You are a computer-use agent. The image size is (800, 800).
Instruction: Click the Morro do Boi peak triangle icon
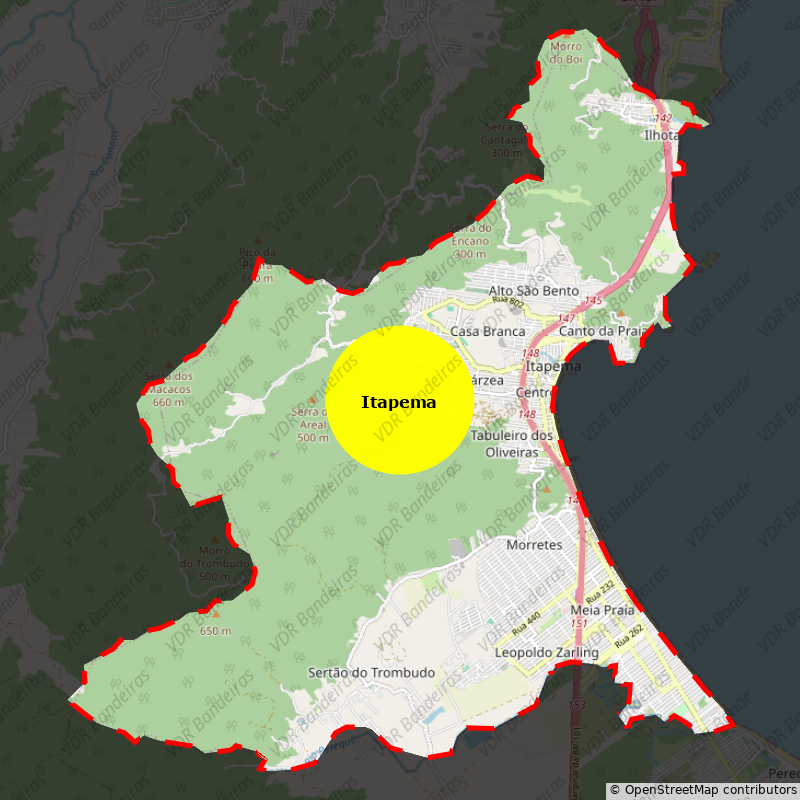566,35
